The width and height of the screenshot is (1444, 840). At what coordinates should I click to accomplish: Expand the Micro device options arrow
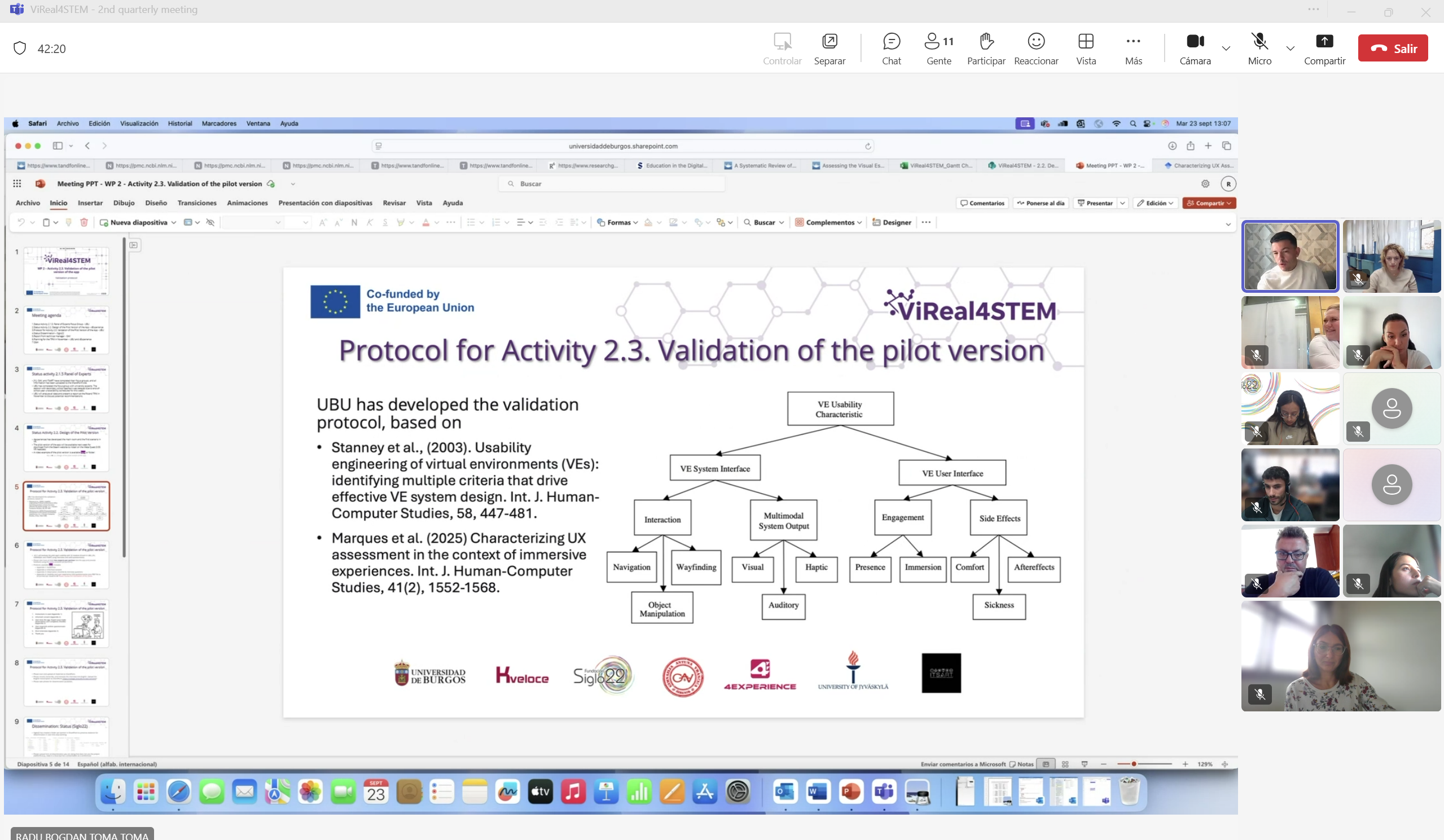click(1290, 48)
